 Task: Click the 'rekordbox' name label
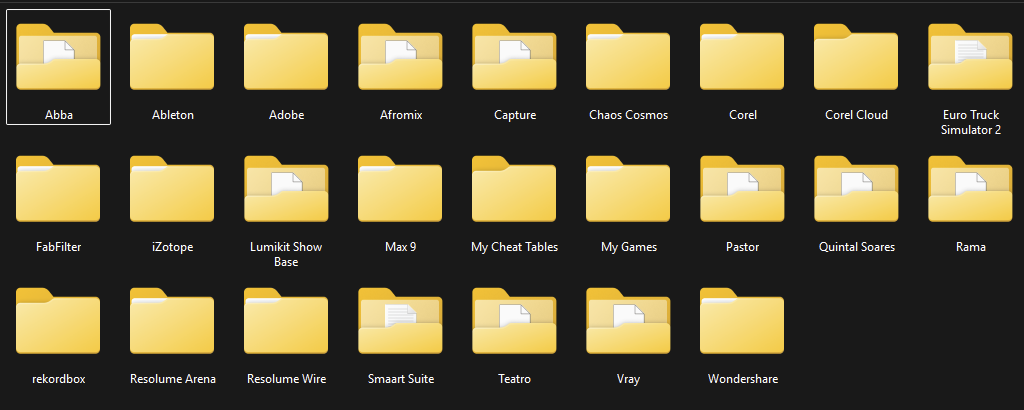(59, 379)
